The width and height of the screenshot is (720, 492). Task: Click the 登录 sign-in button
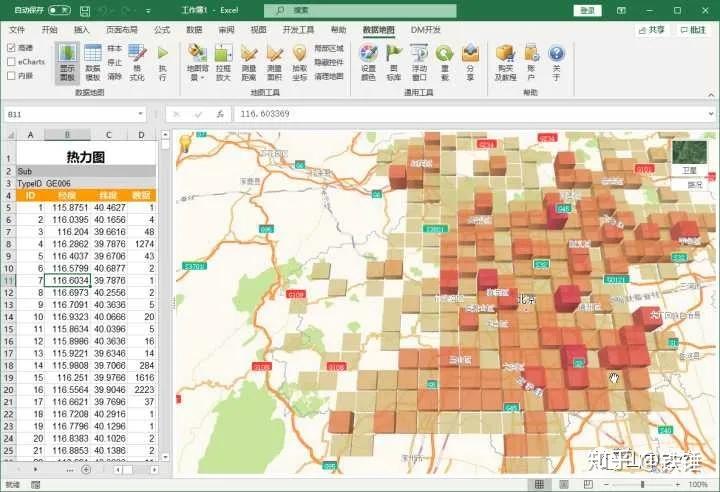pos(588,10)
